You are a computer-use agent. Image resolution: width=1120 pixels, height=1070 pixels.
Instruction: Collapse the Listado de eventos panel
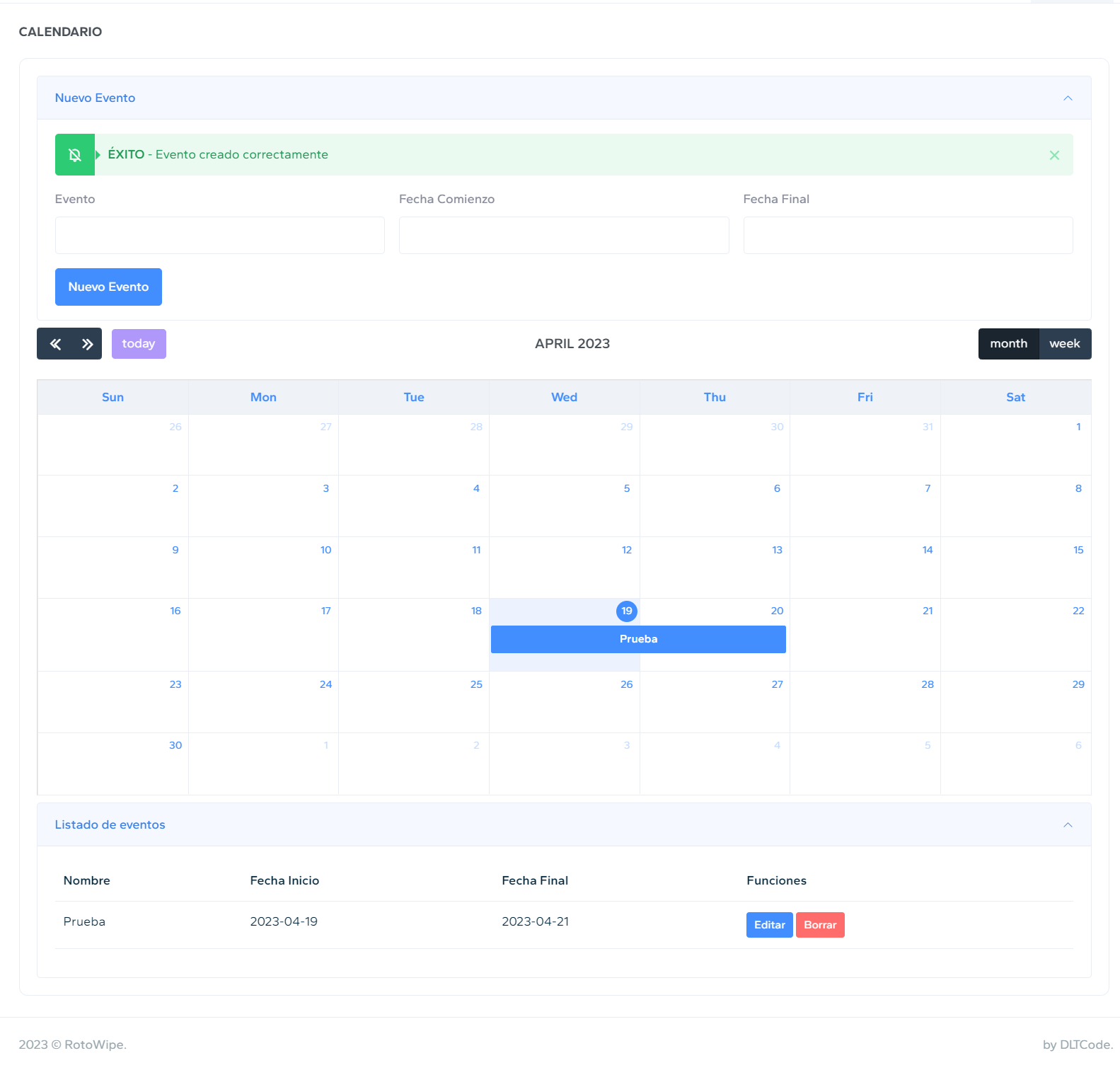[1068, 825]
